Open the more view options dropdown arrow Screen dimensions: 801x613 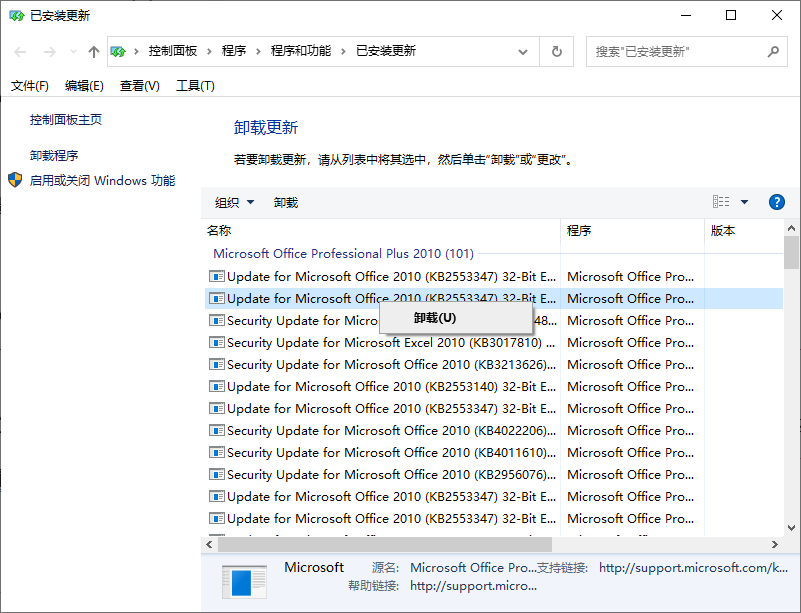tap(744, 202)
